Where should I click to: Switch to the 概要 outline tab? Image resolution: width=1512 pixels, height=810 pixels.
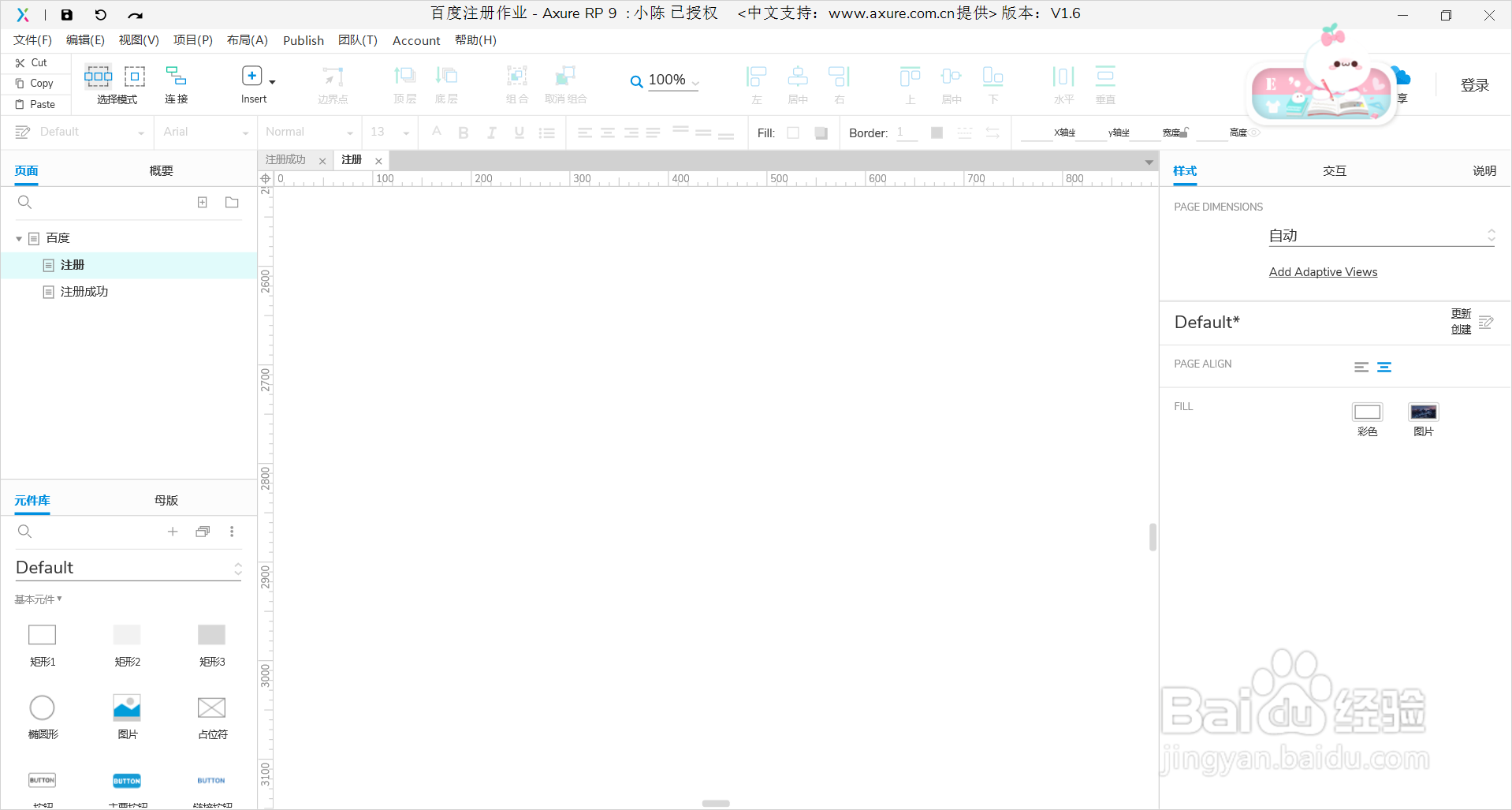click(x=161, y=170)
